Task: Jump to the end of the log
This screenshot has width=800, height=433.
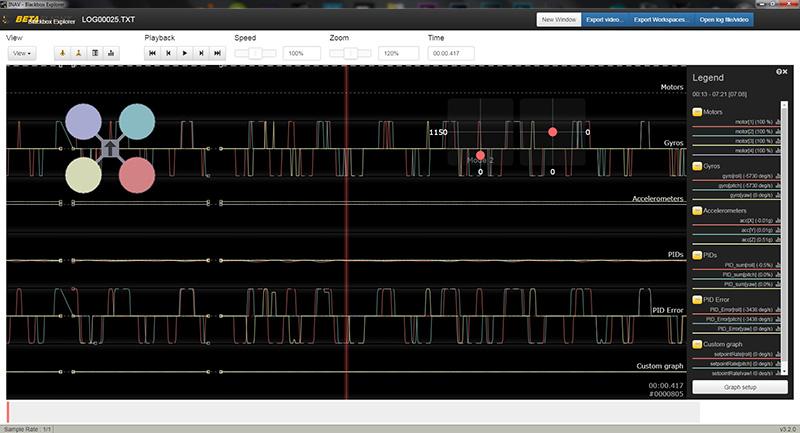Action: (x=217, y=53)
